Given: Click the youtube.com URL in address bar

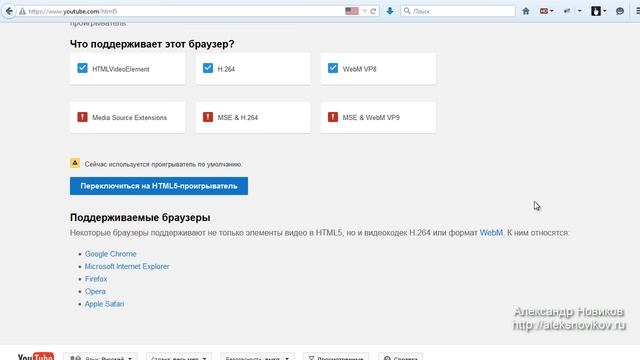Looking at the screenshot, I should click(73, 11).
